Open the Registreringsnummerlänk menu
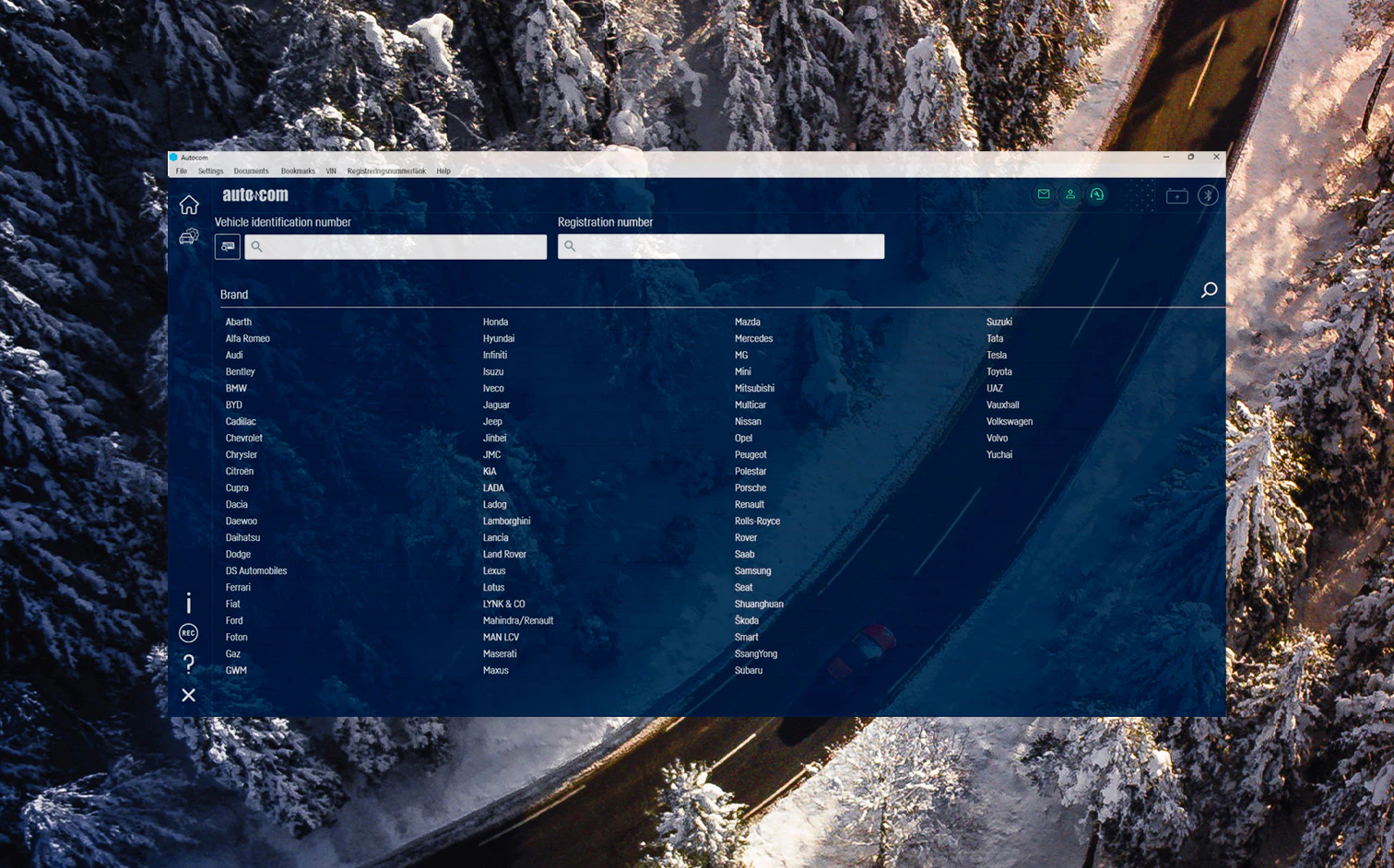 (386, 171)
